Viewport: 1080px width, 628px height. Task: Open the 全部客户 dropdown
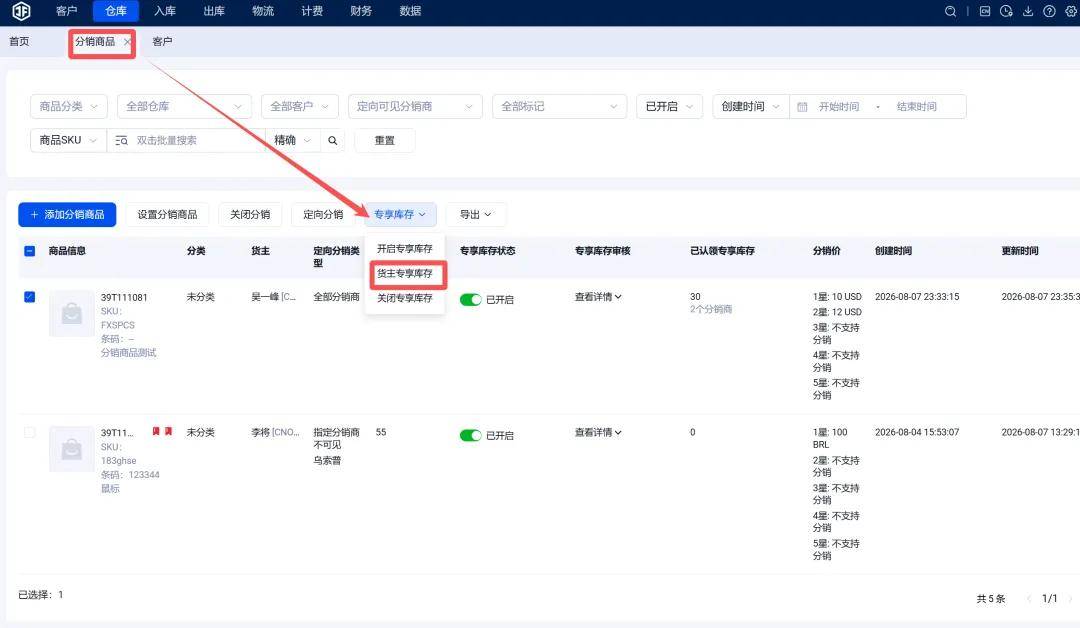tap(300, 107)
